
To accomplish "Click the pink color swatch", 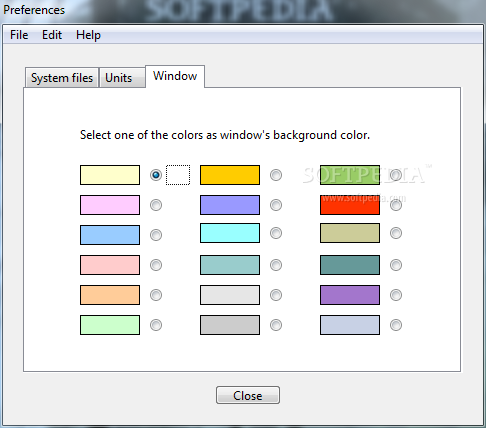I will pyautogui.click(x=110, y=205).
